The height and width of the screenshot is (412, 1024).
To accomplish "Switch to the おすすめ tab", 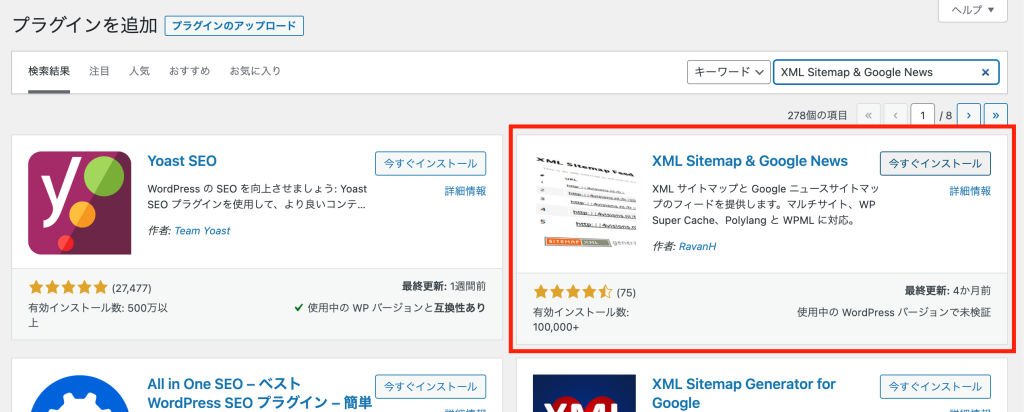I will (x=189, y=71).
